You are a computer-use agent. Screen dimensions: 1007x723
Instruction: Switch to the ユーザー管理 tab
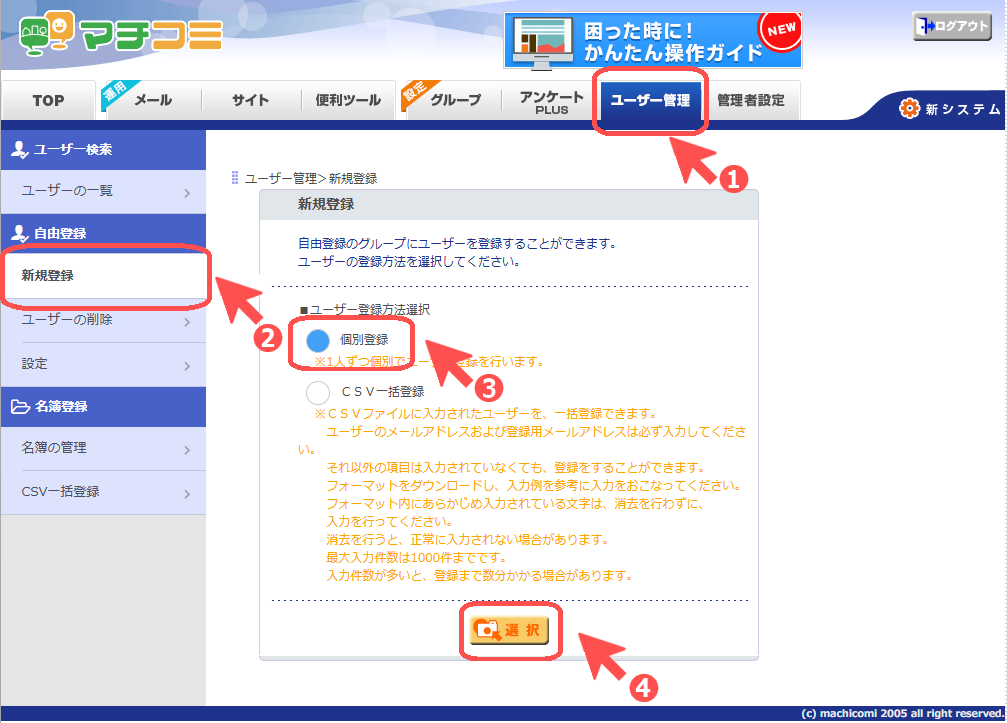(x=650, y=101)
